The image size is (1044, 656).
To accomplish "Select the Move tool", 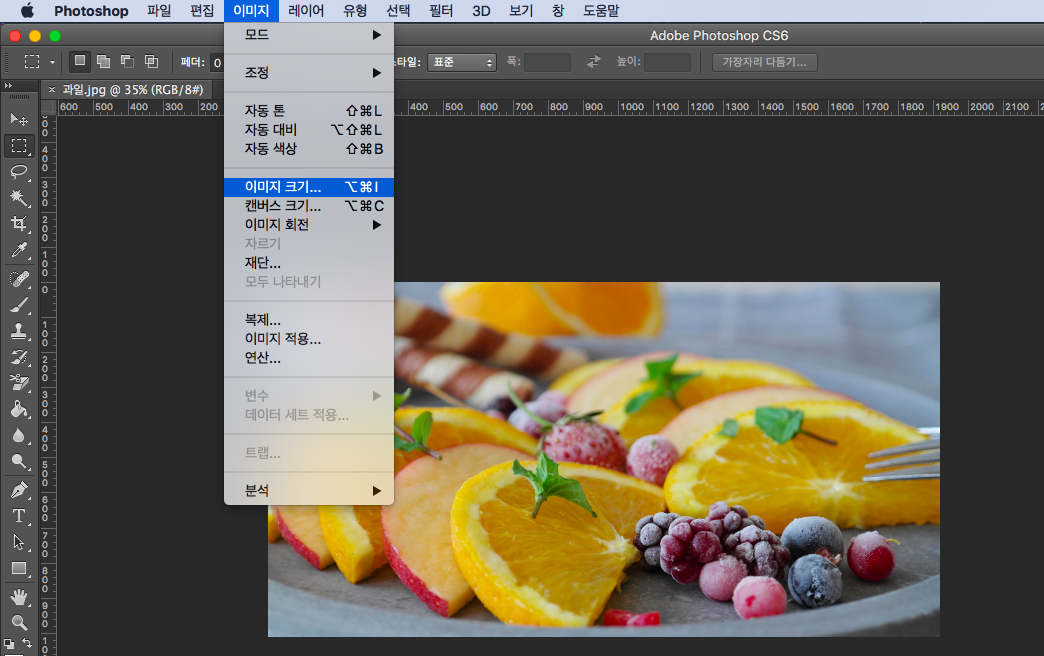I will (19, 120).
